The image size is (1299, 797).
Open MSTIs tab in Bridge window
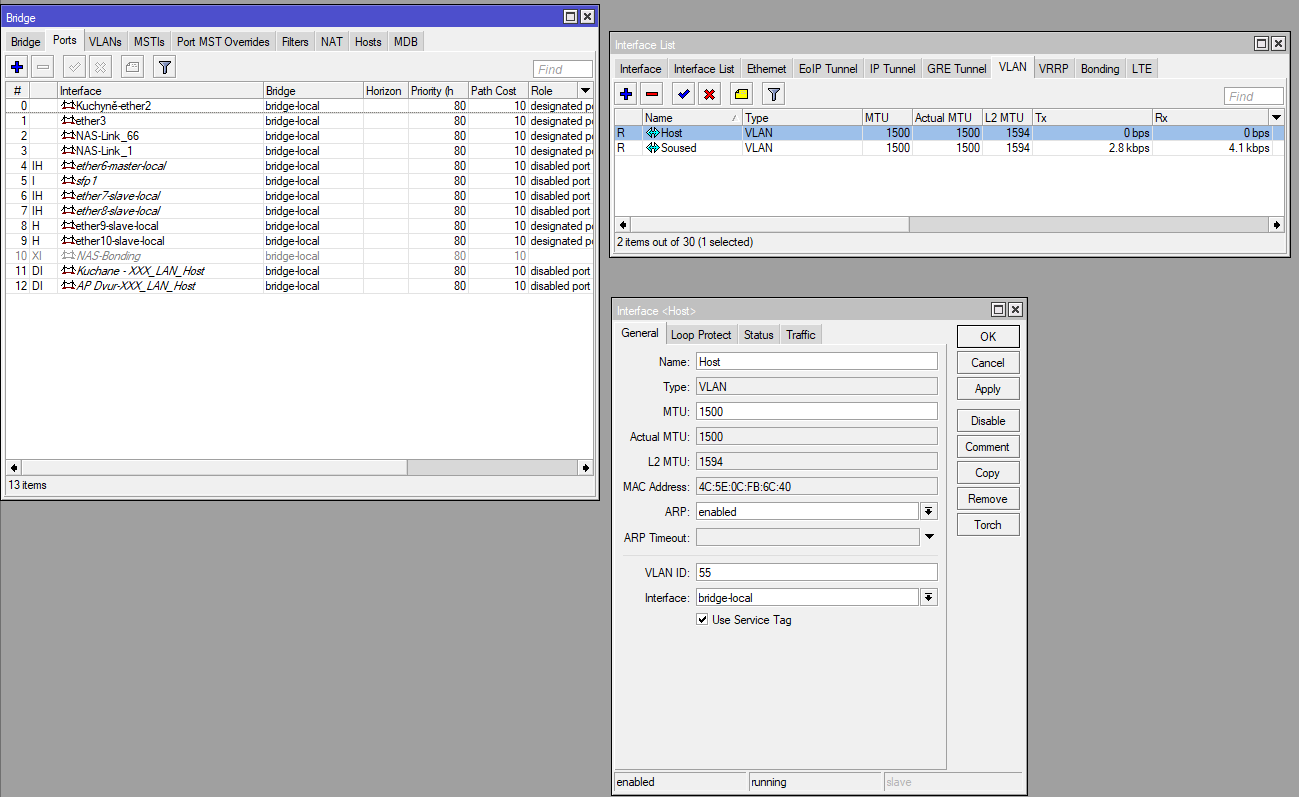click(x=149, y=42)
